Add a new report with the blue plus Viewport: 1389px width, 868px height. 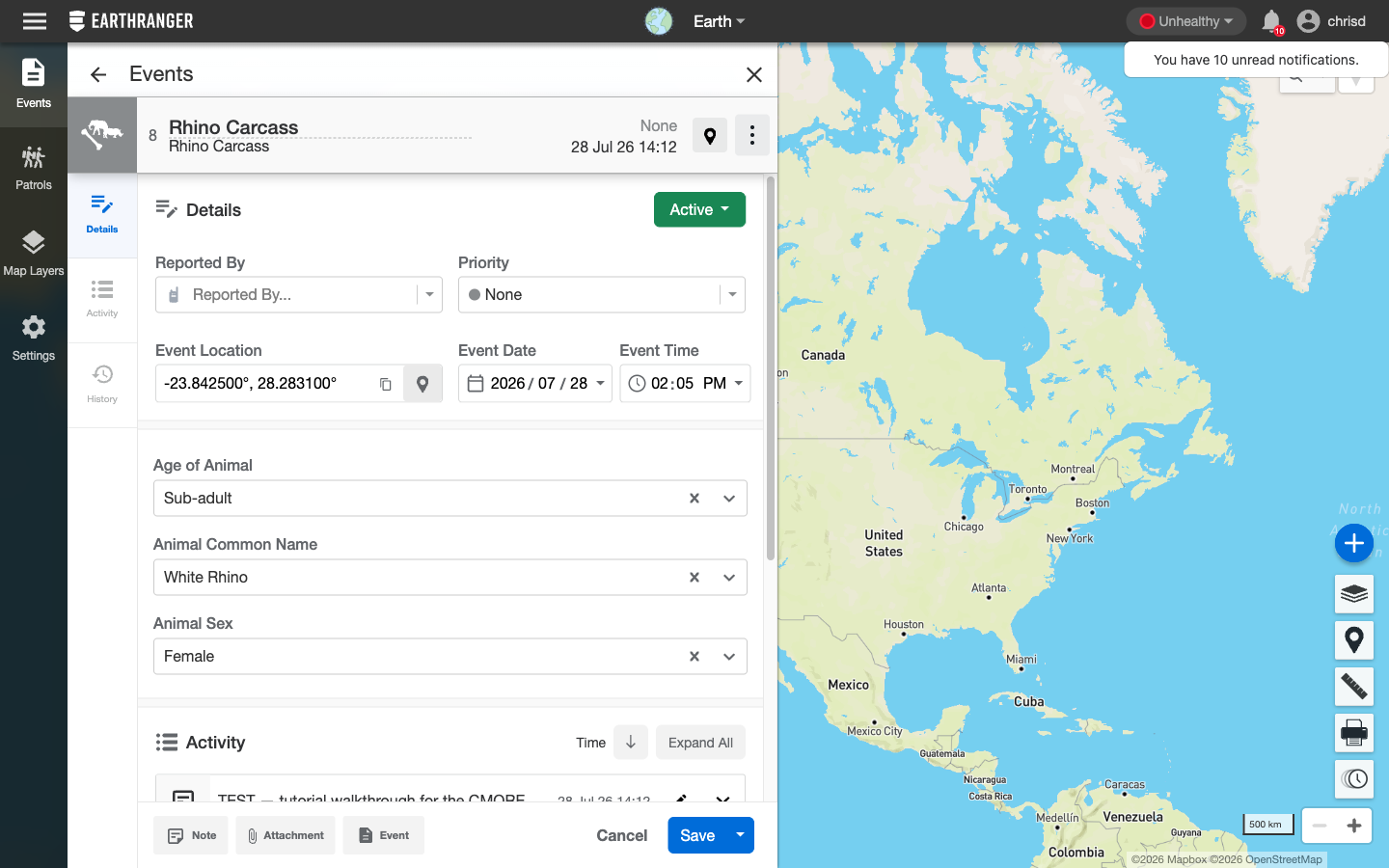[x=1354, y=543]
